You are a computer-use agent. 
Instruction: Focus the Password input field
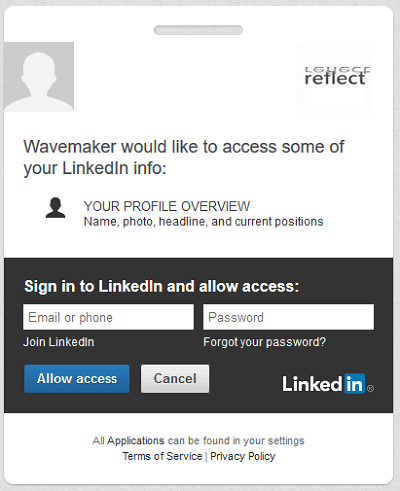tap(288, 317)
